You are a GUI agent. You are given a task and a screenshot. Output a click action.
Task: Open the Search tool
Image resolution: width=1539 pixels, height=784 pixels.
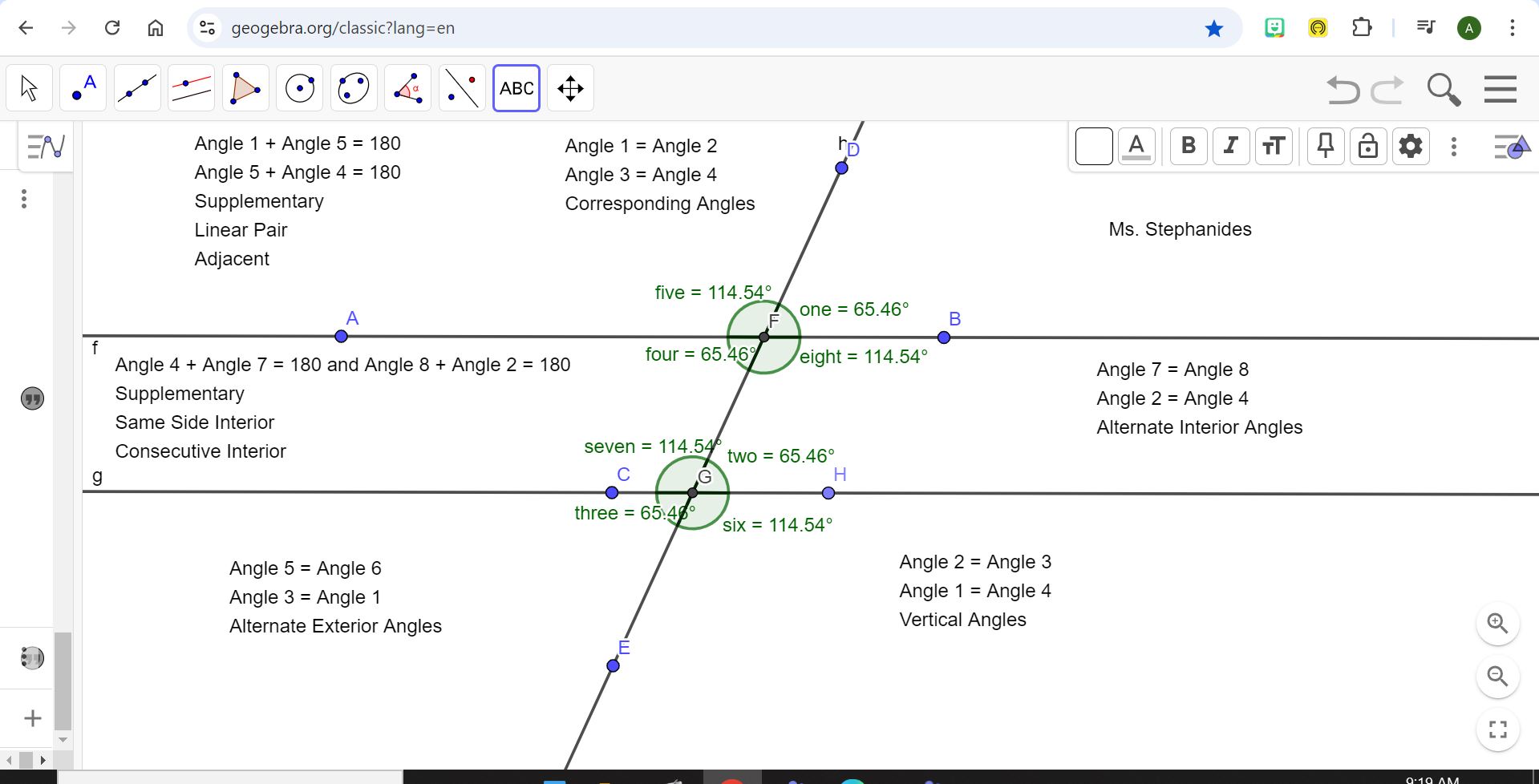[x=1443, y=89]
